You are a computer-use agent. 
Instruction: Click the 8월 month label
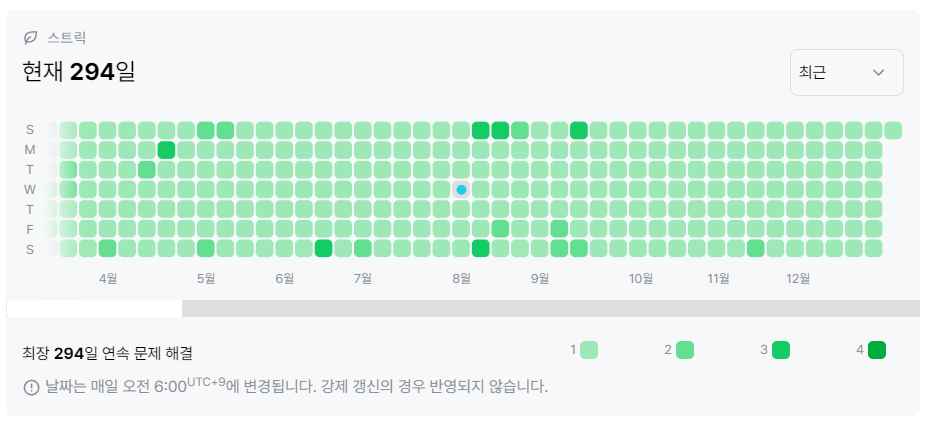(x=461, y=278)
